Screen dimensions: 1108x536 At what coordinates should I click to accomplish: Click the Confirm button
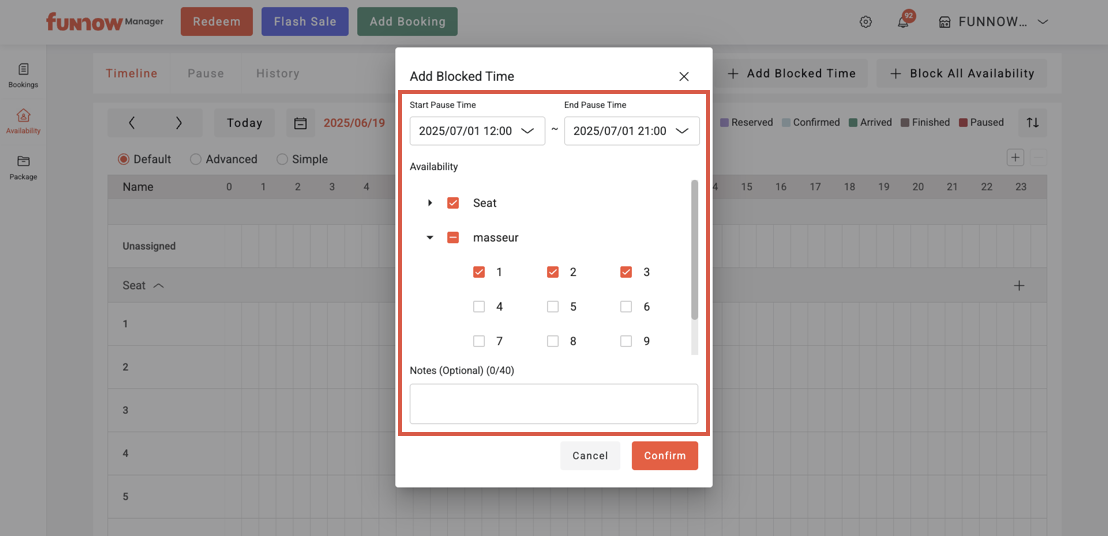tap(664, 456)
